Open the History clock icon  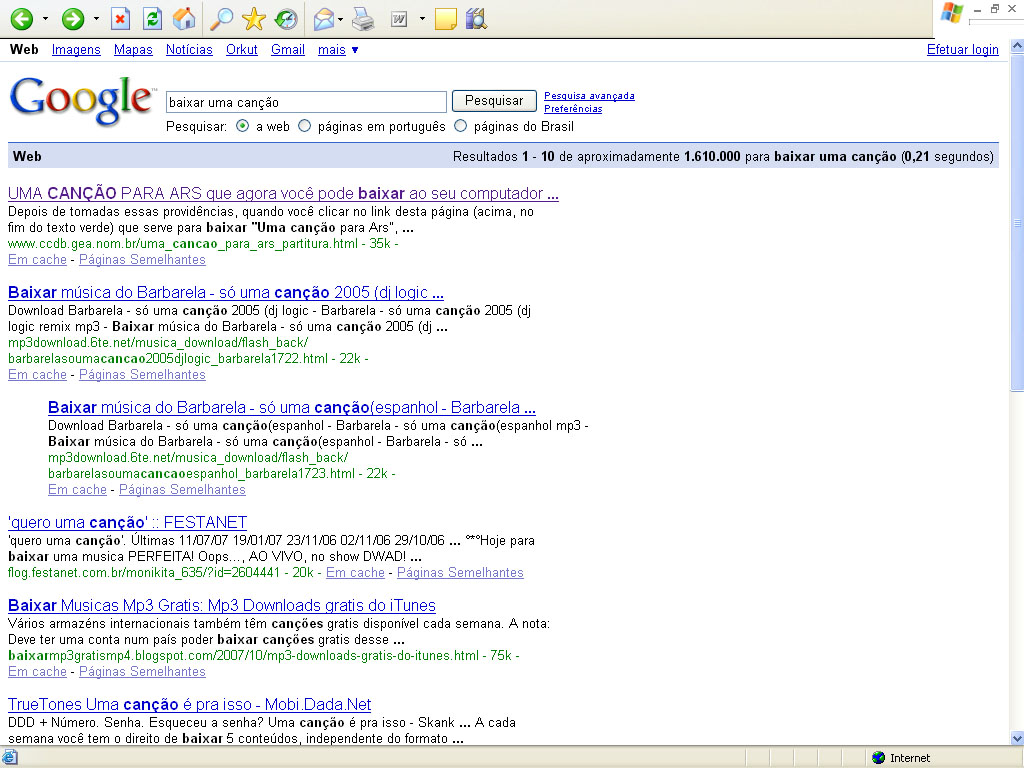point(285,18)
